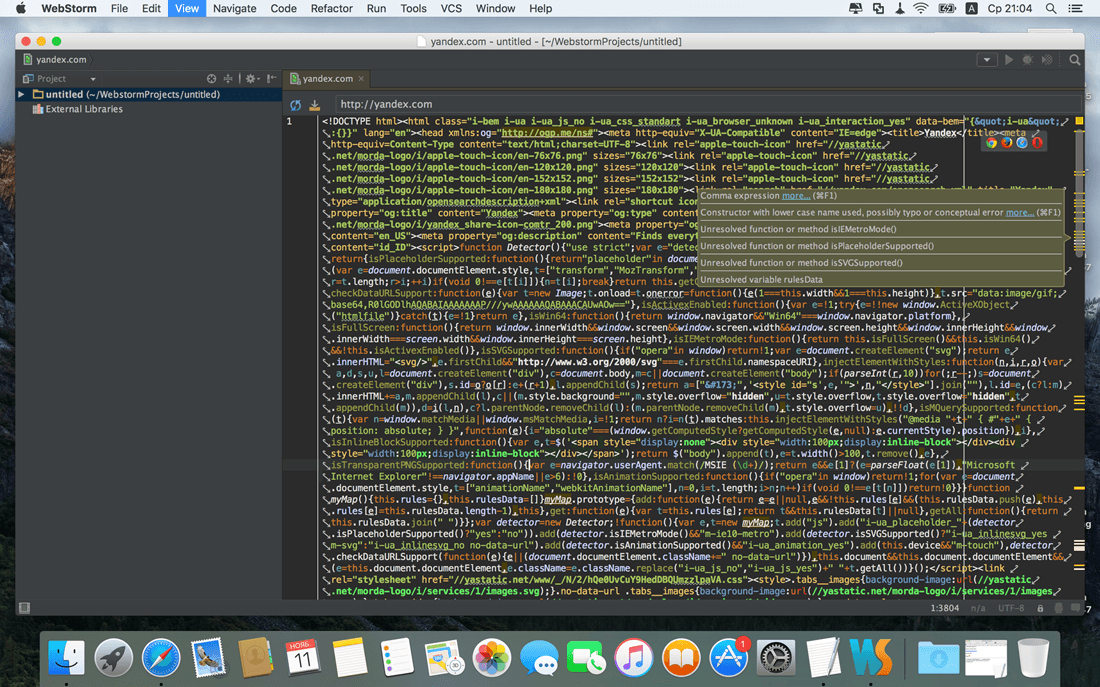Viewport: 1100px width, 687px height.
Task: Click the read-only lock icon in status bar
Action: coord(1040,608)
